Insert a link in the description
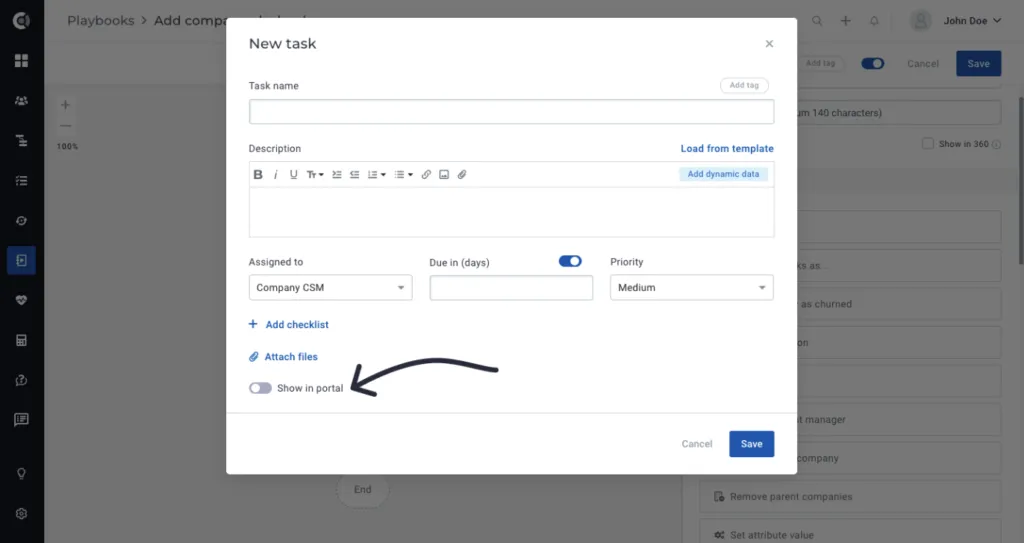 [x=426, y=174]
